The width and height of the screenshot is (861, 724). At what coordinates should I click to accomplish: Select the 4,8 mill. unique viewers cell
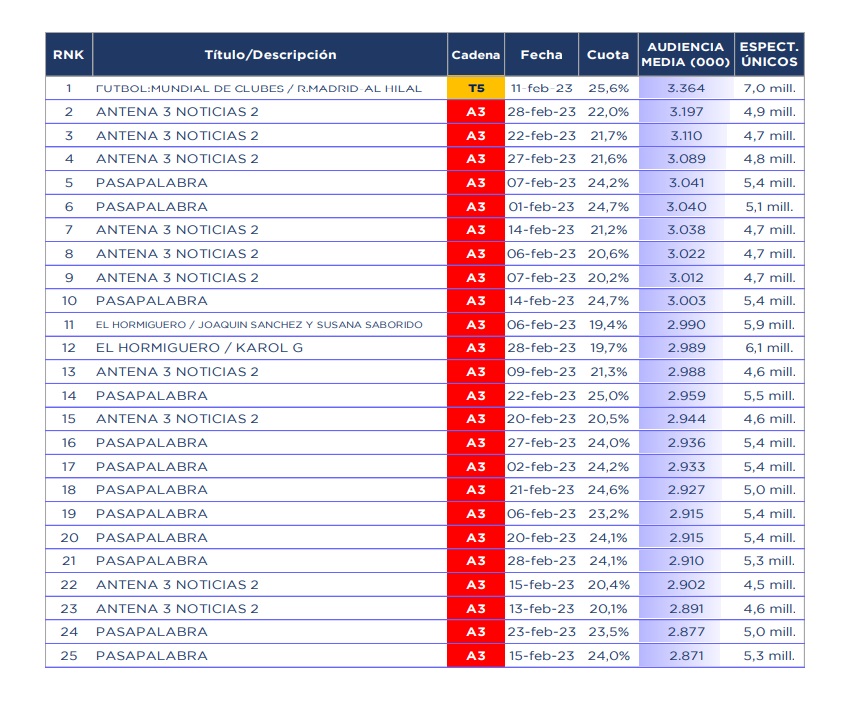click(x=769, y=159)
